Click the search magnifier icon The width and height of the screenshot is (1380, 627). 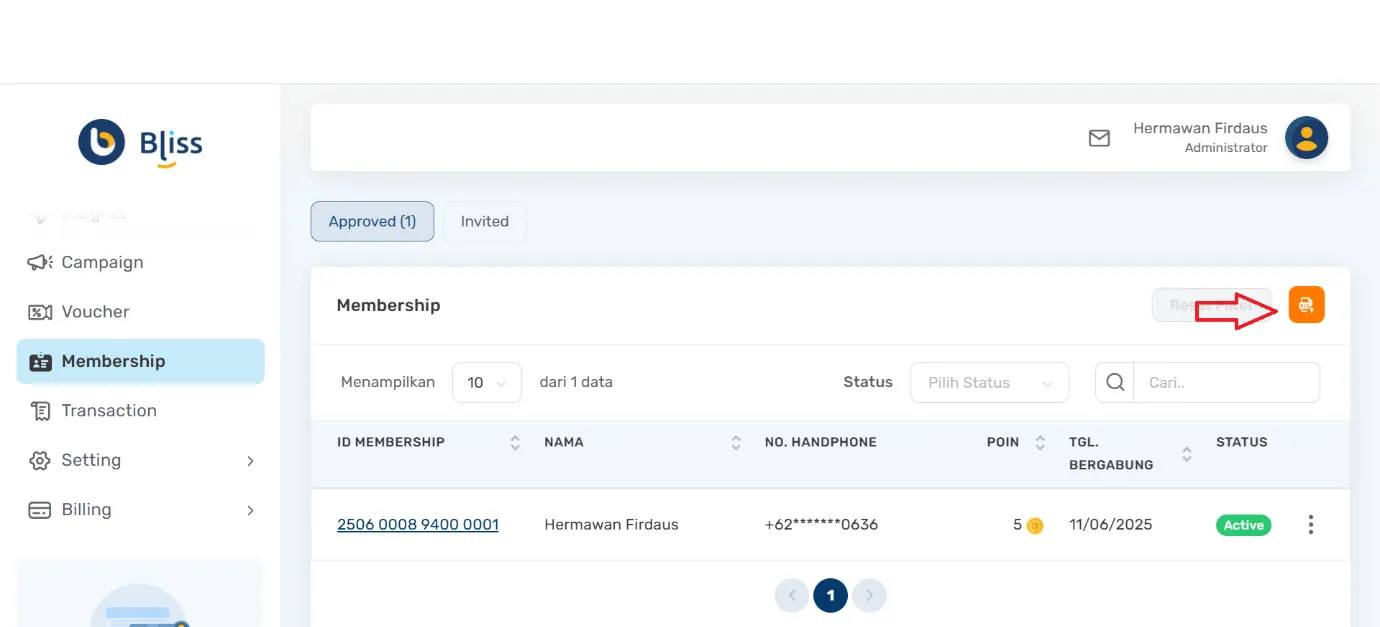pyautogui.click(x=1115, y=382)
